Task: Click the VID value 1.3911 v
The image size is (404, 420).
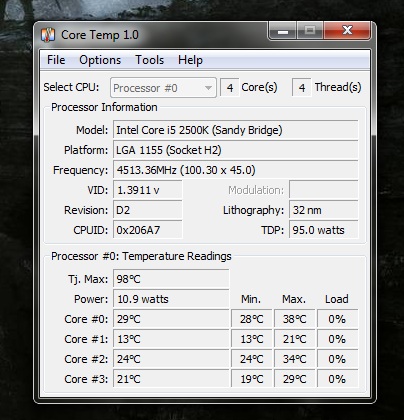Action: (x=148, y=190)
